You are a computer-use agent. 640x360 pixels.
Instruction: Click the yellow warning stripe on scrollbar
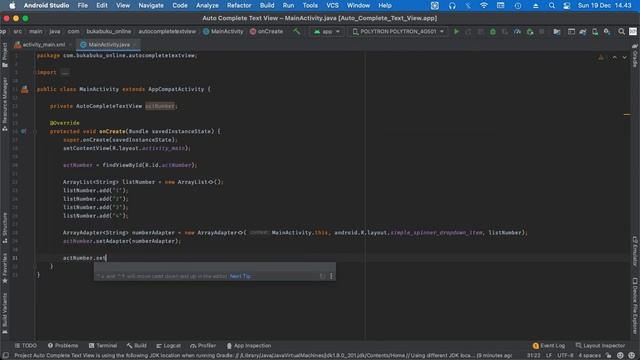[627, 115]
